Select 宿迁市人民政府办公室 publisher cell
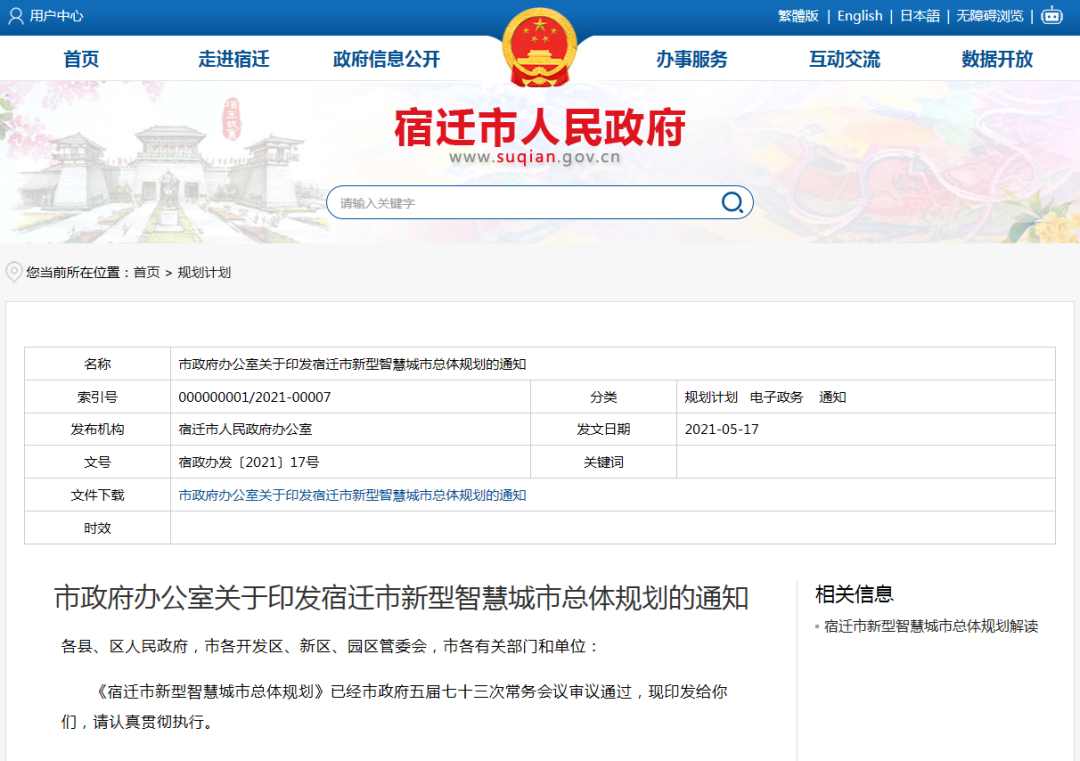 tap(351, 429)
